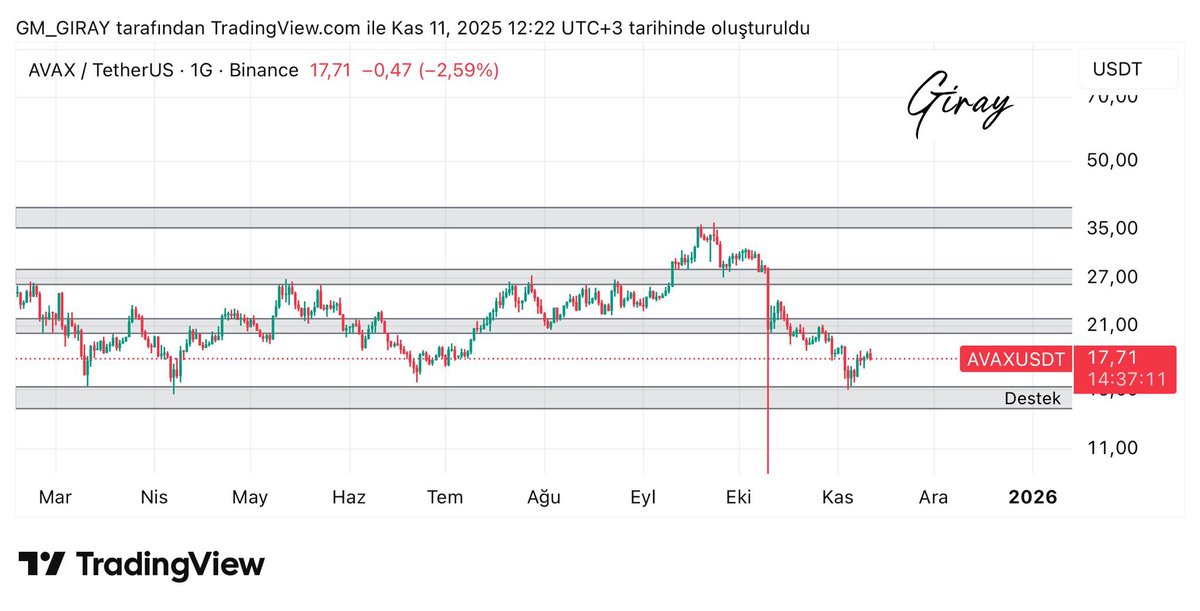Click the 11,00 price axis label
The height and width of the screenshot is (611, 1200).
[1113, 447]
